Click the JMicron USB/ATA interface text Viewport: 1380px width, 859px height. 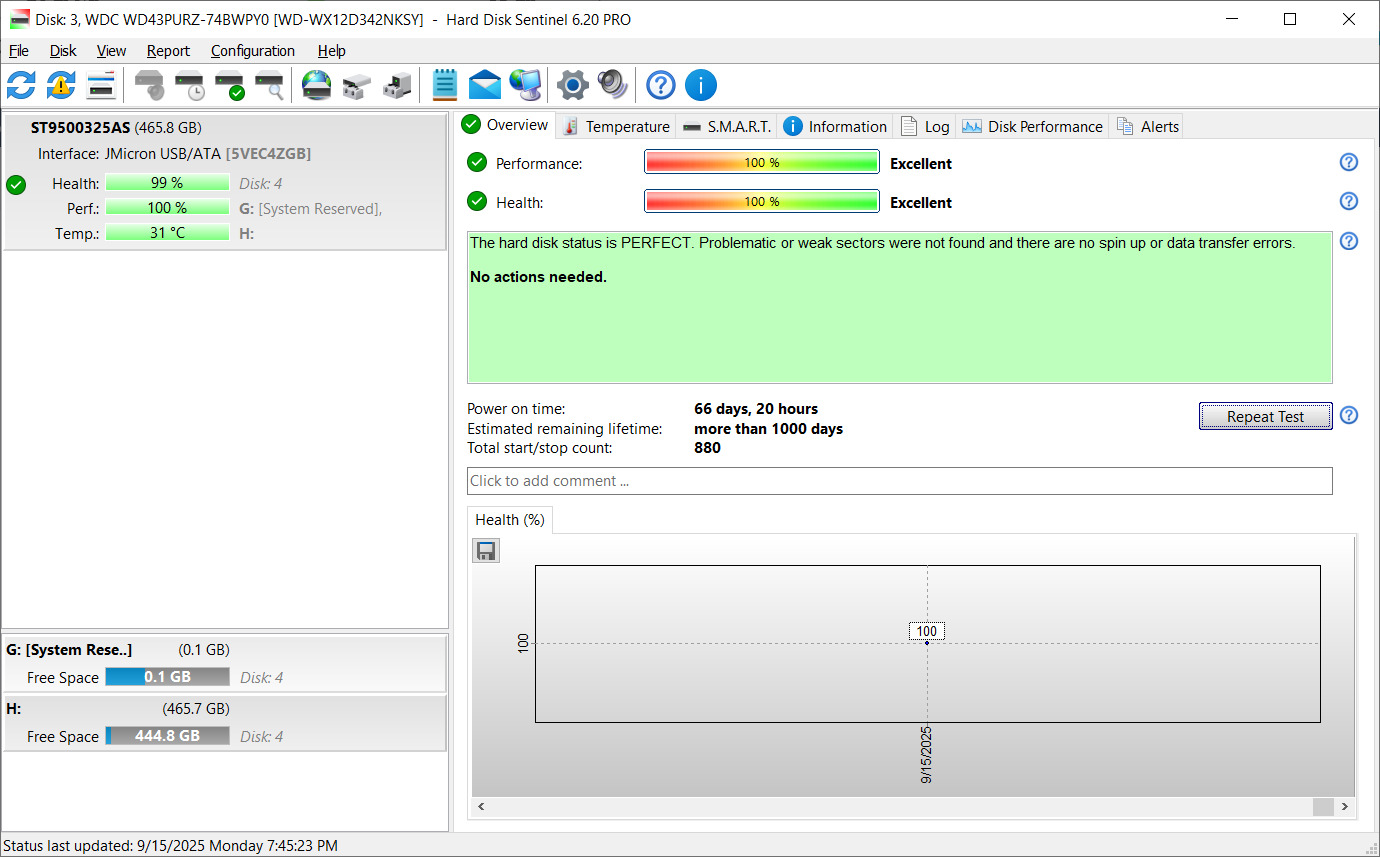point(162,154)
